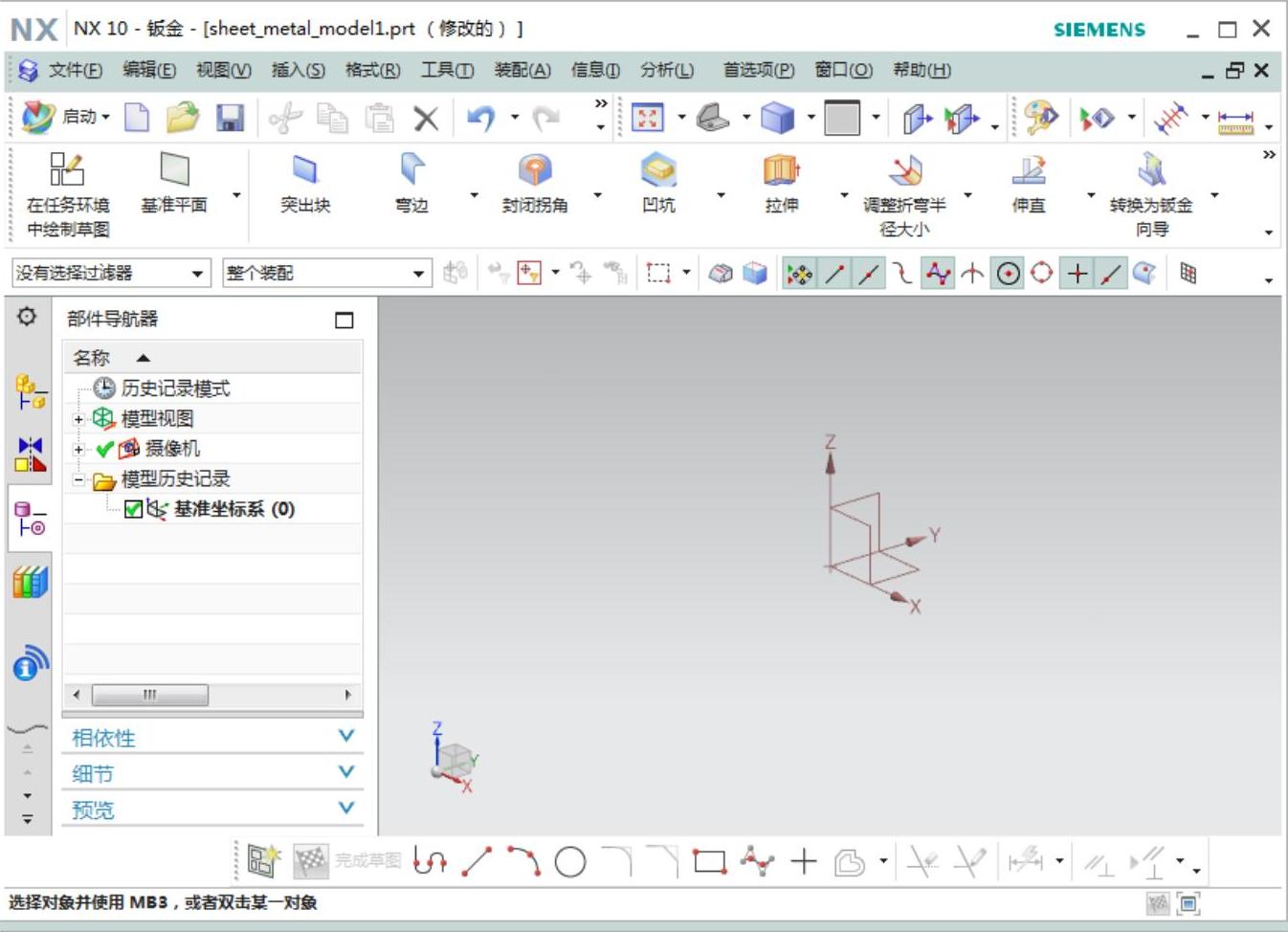Click the 拉伸 extrude tool

[781, 184]
